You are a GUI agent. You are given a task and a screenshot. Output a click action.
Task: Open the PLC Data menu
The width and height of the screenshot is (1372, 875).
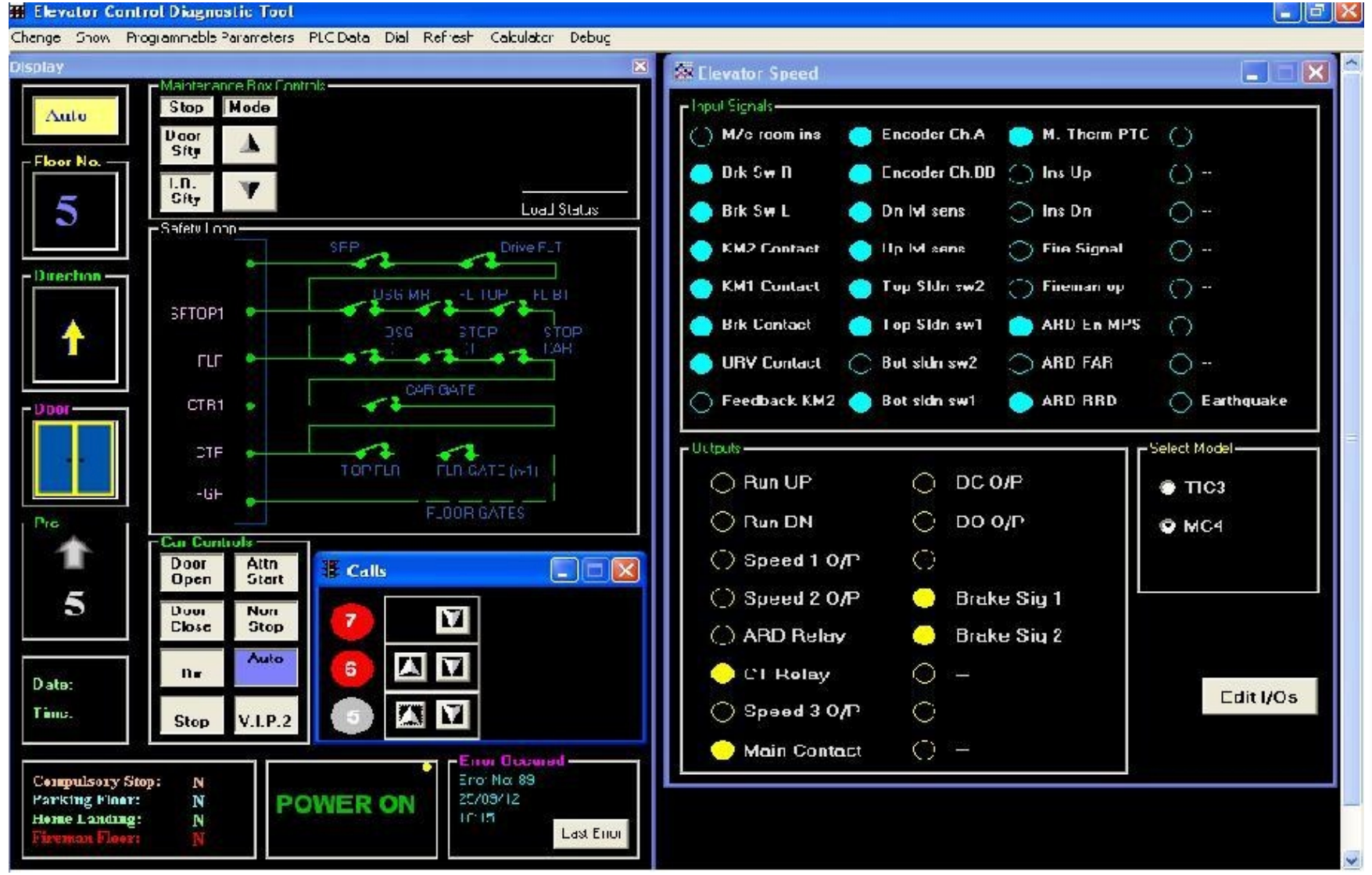click(339, 38)
